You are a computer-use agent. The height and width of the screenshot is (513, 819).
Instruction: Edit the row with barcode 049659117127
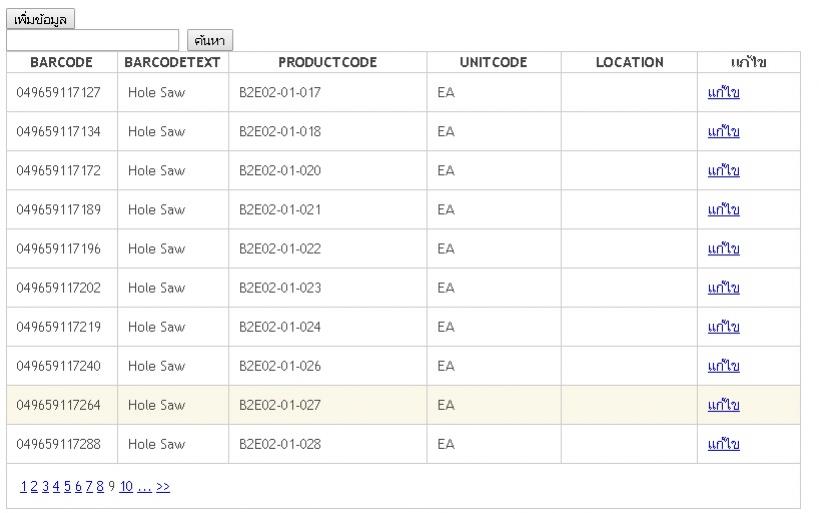point(723,93)
